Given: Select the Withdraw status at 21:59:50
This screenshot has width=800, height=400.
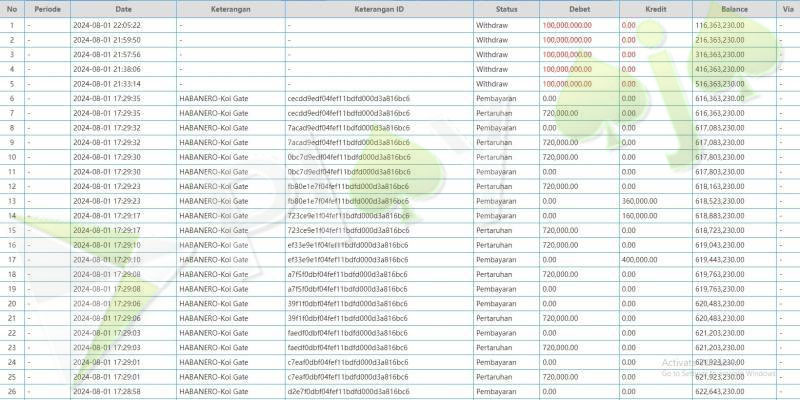Looking at the screenshot, I should coord(492,39).
